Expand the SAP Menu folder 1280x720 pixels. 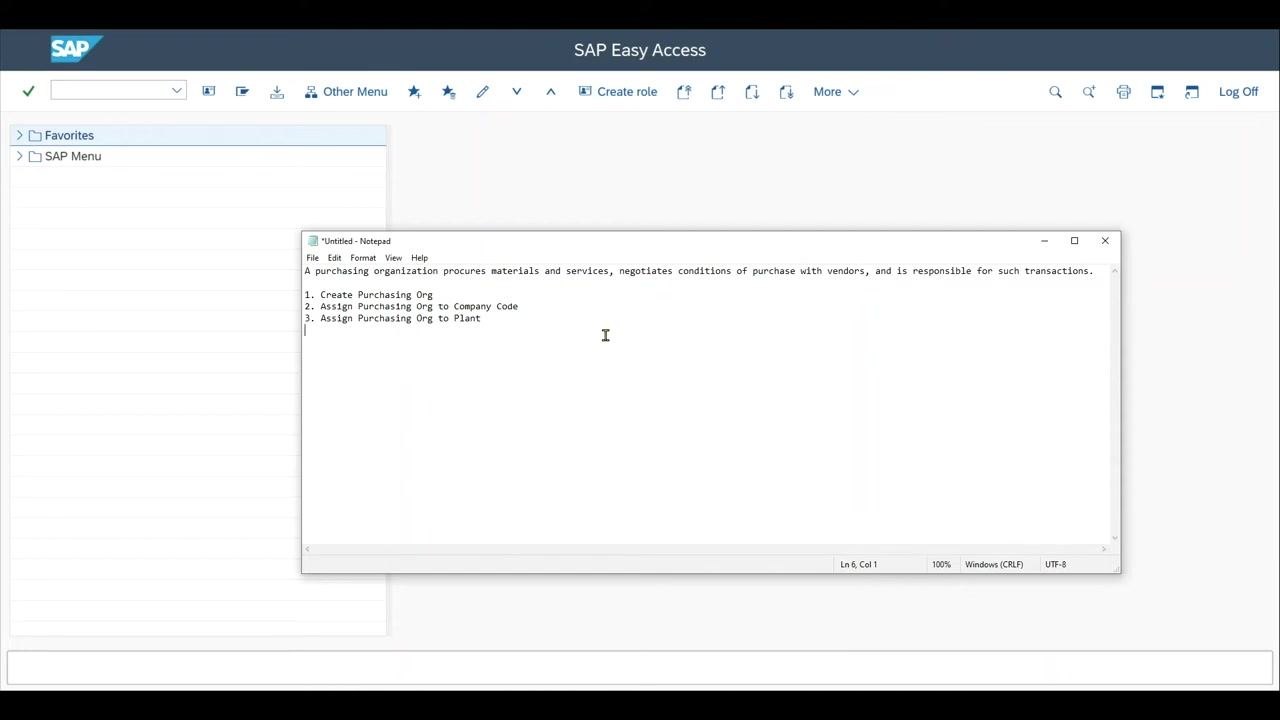pos(19,156)
